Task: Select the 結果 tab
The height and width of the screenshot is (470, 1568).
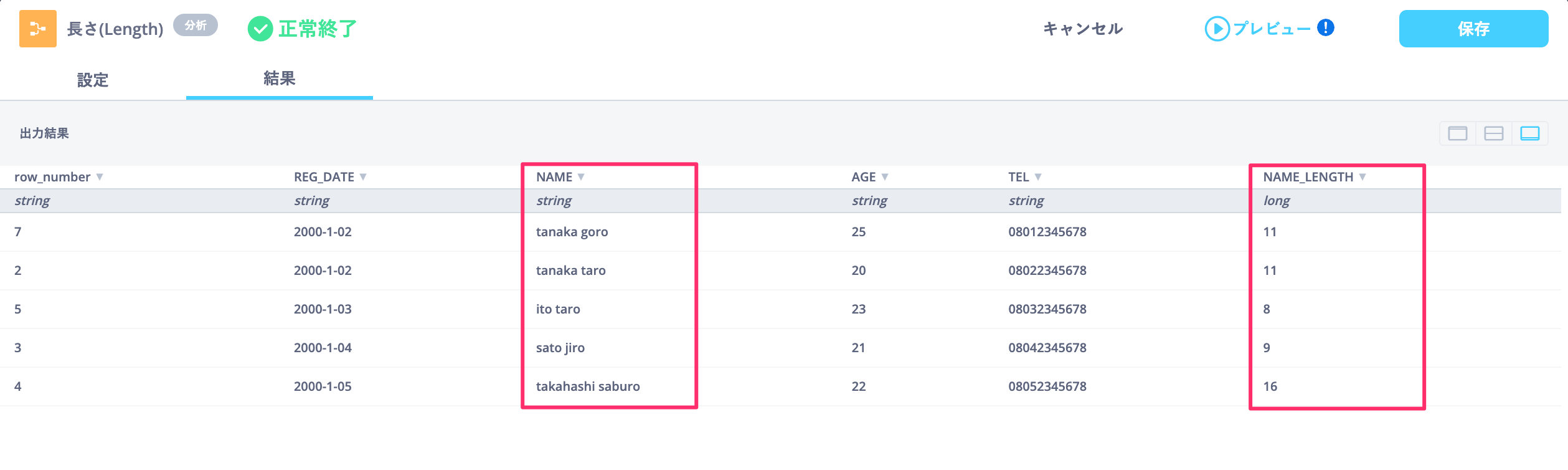Action: (280, 79)
